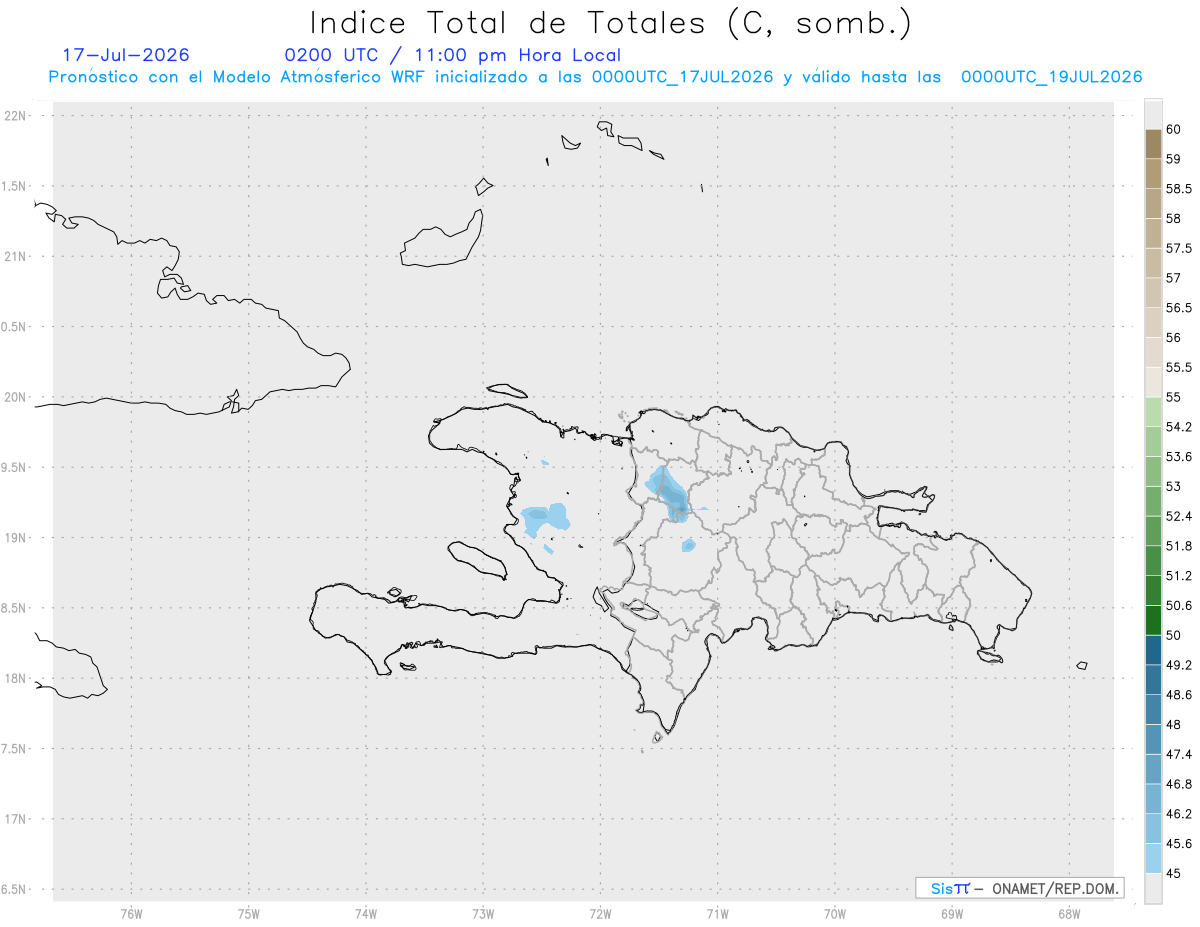Click the colour band between 46.2 and 46.8
The image size is (1200, 927).
[1153, 799]
